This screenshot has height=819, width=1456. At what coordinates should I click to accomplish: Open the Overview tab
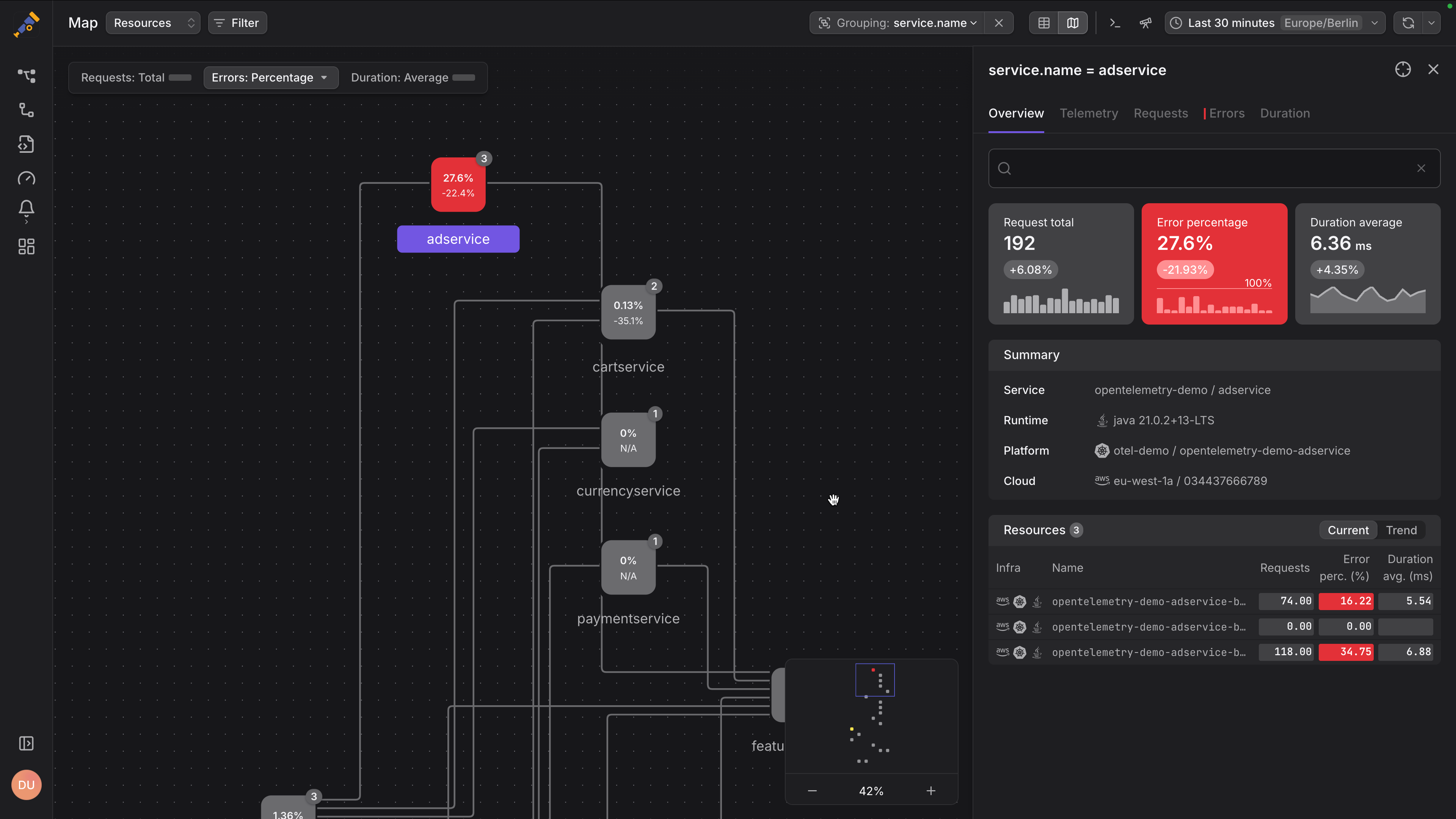pyautogui.click(x=1016, y=113)
